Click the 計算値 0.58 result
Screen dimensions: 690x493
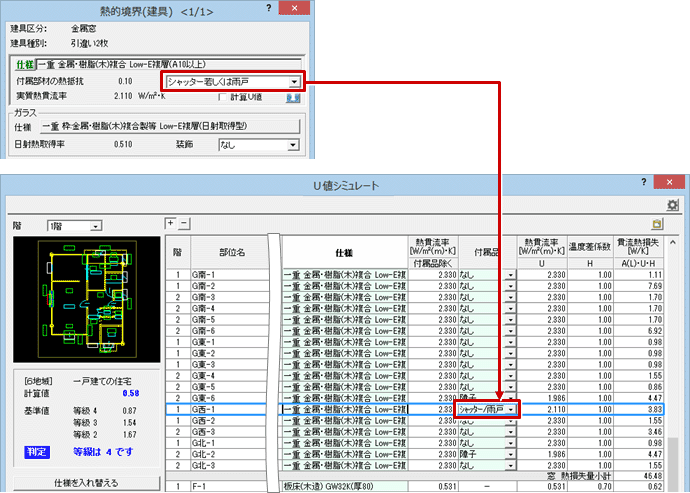[x=131, y=393]
